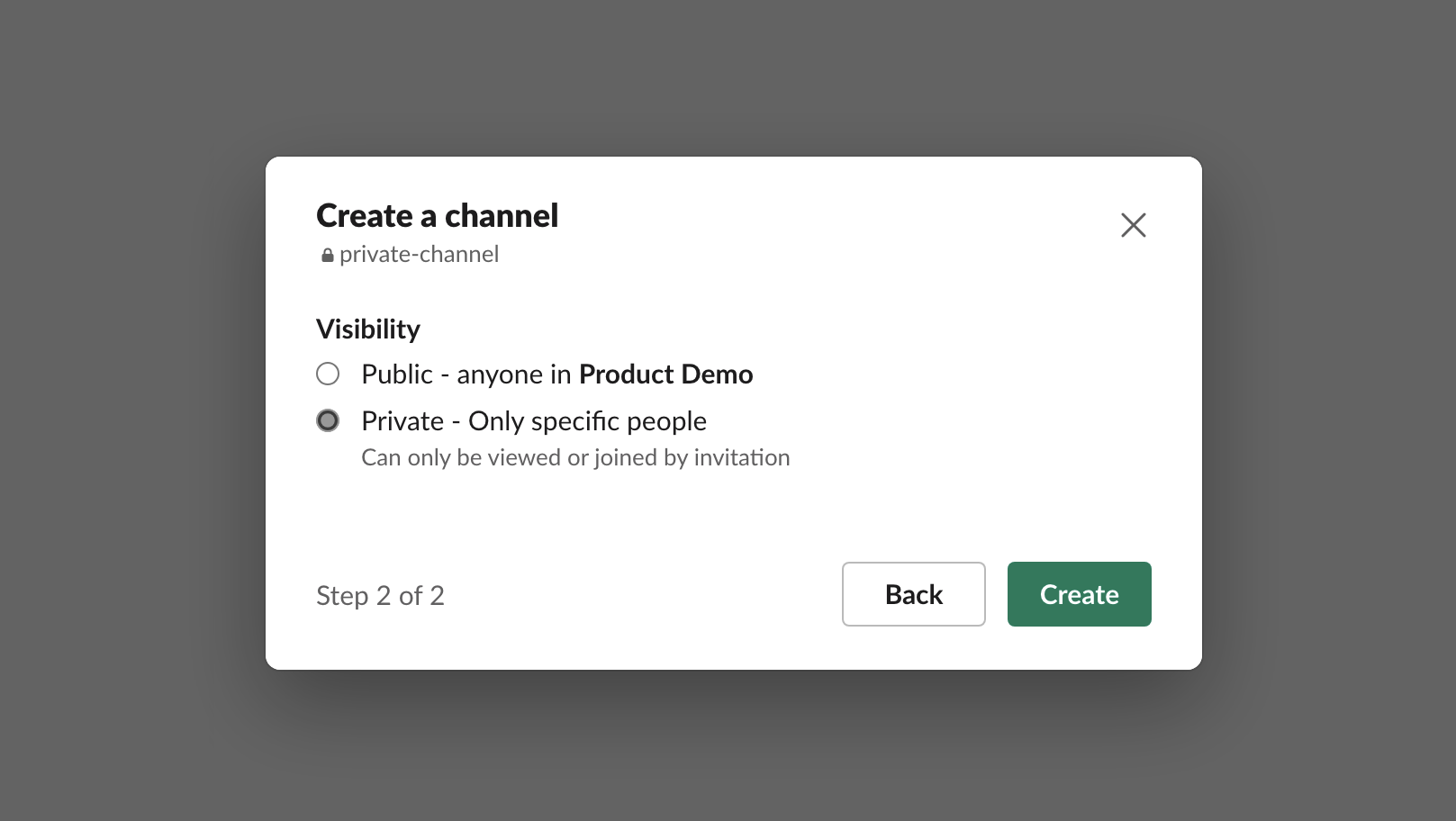The height and width of the screenshot is (821, 1456).
Task: Click the 'Step 2 of 2' indicator
Action: coord(380,596)
